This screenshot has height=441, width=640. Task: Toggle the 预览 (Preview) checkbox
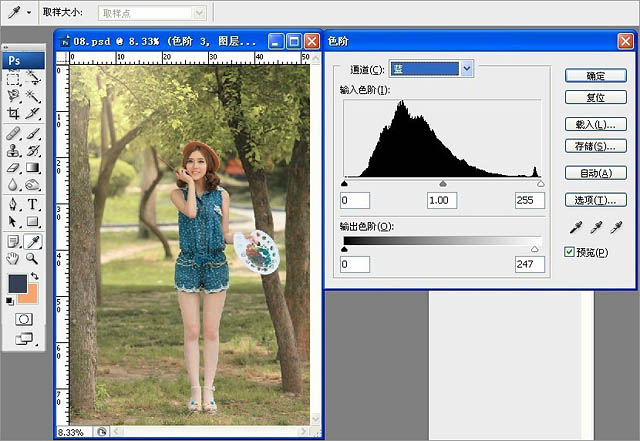pos(571,251)
